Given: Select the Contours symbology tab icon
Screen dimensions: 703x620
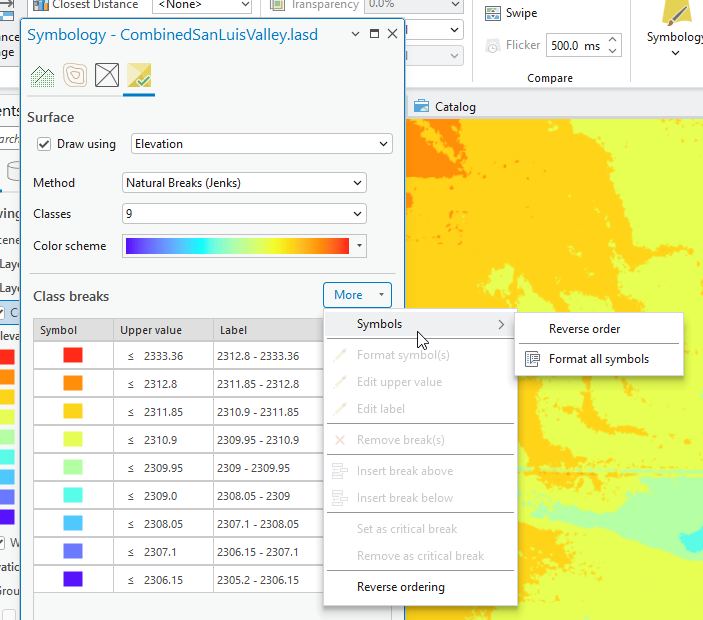Looking at the screenshot, I should click(75, 76).
